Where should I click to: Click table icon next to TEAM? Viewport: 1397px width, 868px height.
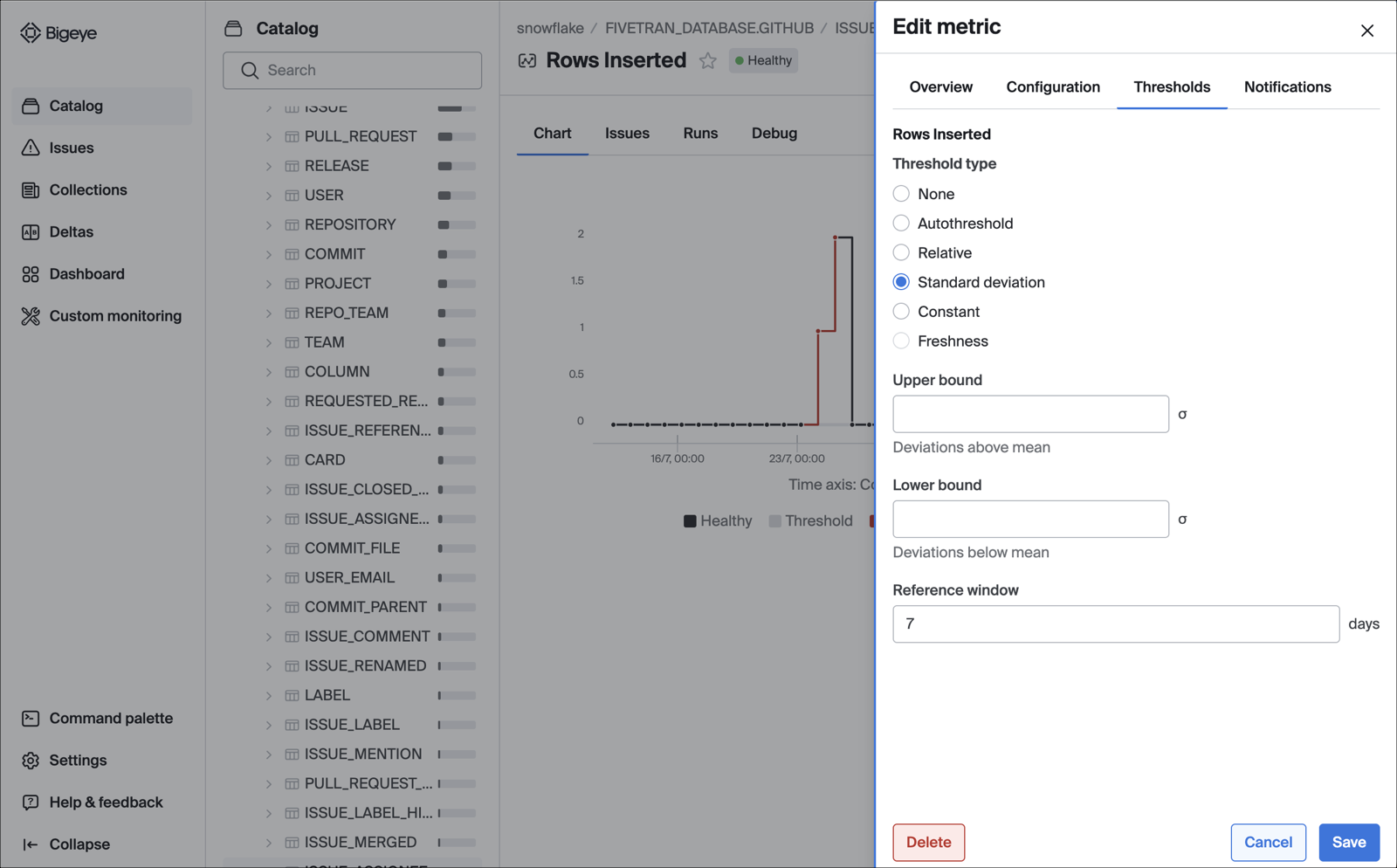point(292,342)
